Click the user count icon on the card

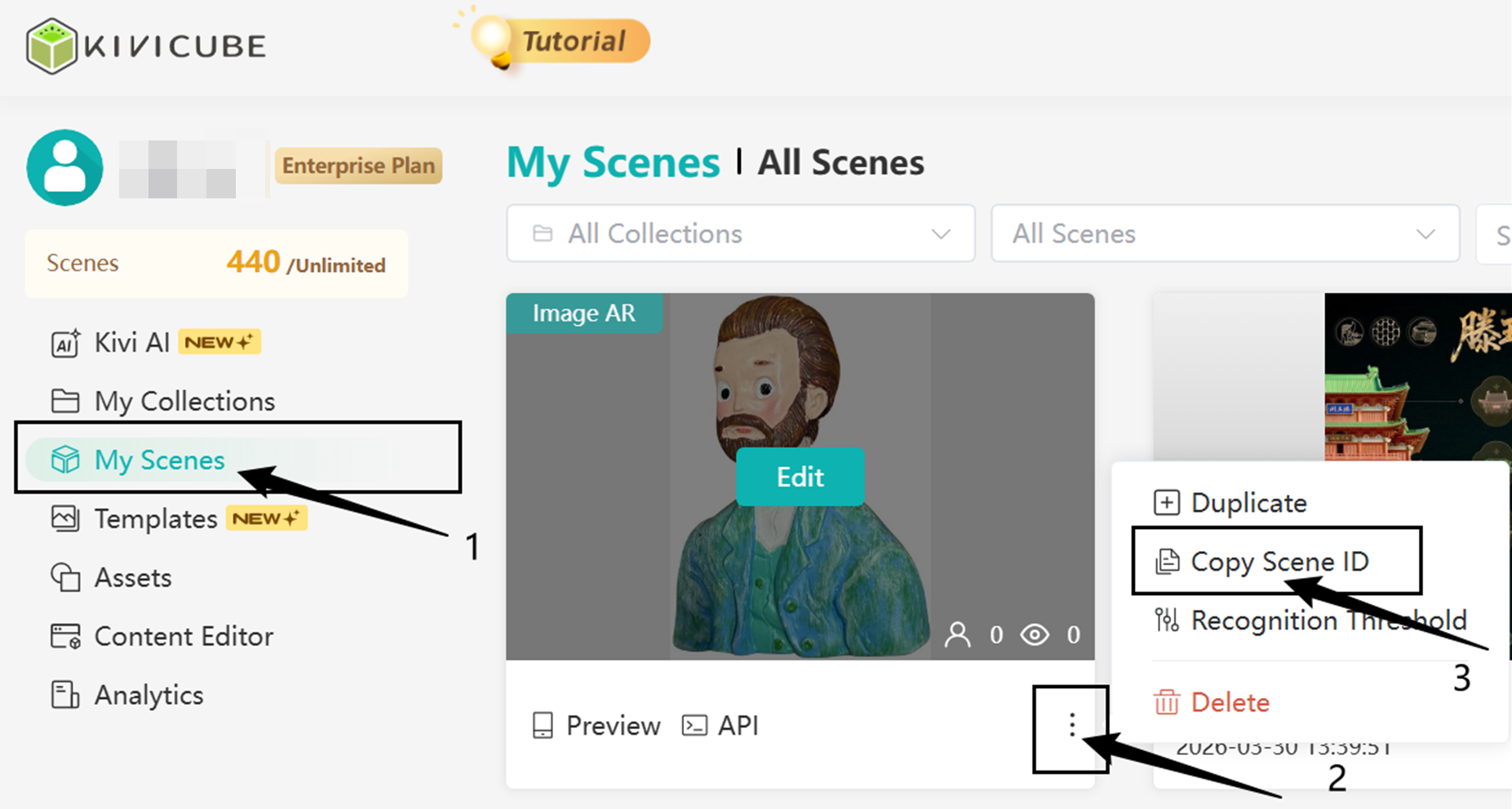959,634
